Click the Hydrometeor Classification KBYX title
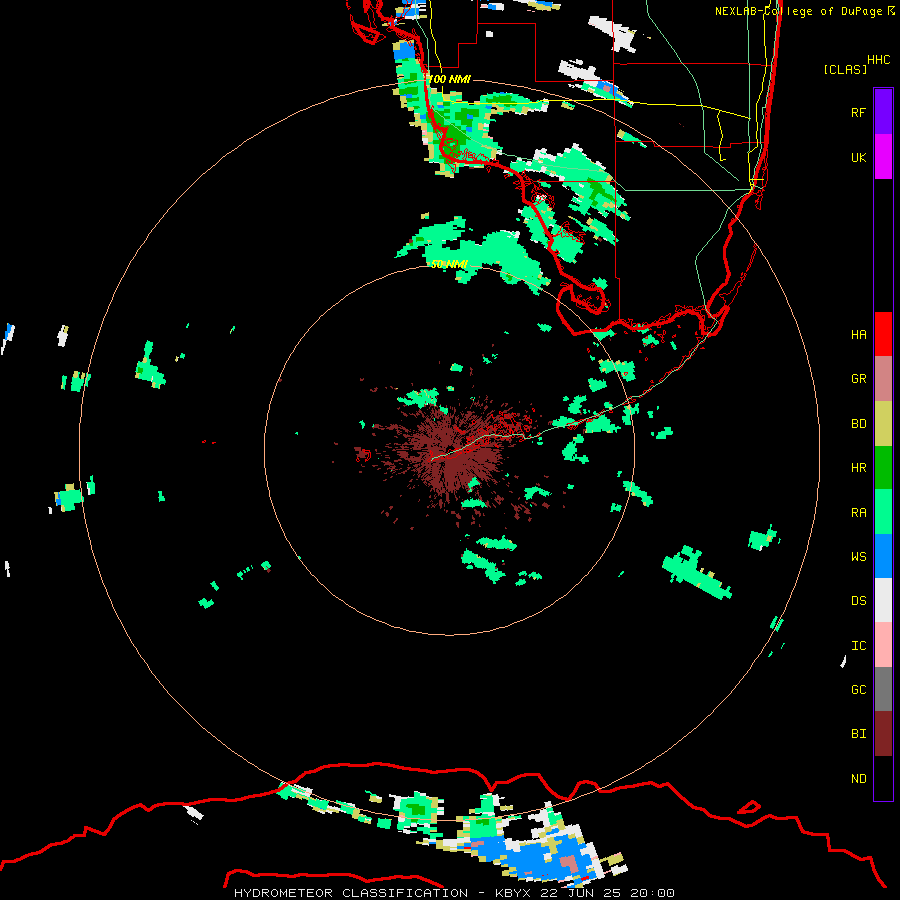The width and height of the screenshot is (900, 900). [454, 893]
